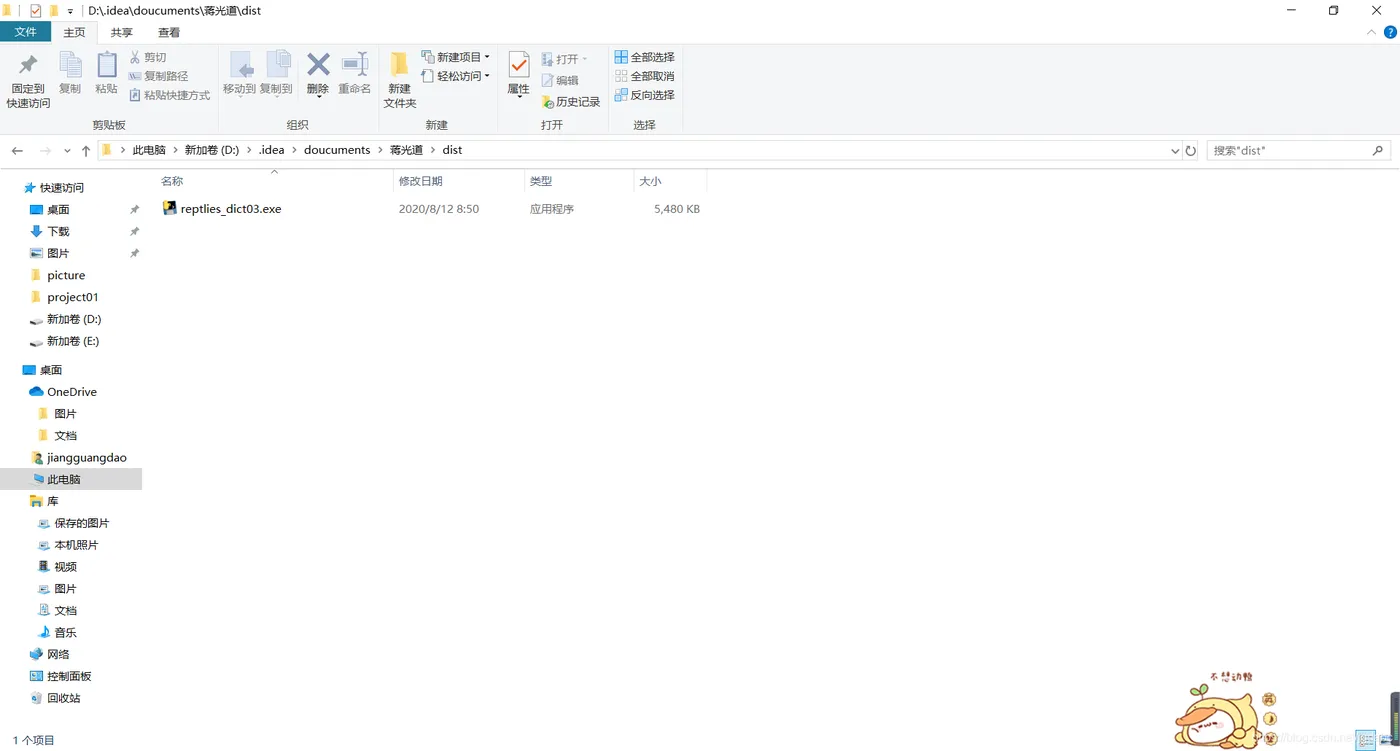Image resolution: width=1400 pixels, height=751 pixels.
Task: Open the address bar history dropdown
Action: [x=1175, y=150]
